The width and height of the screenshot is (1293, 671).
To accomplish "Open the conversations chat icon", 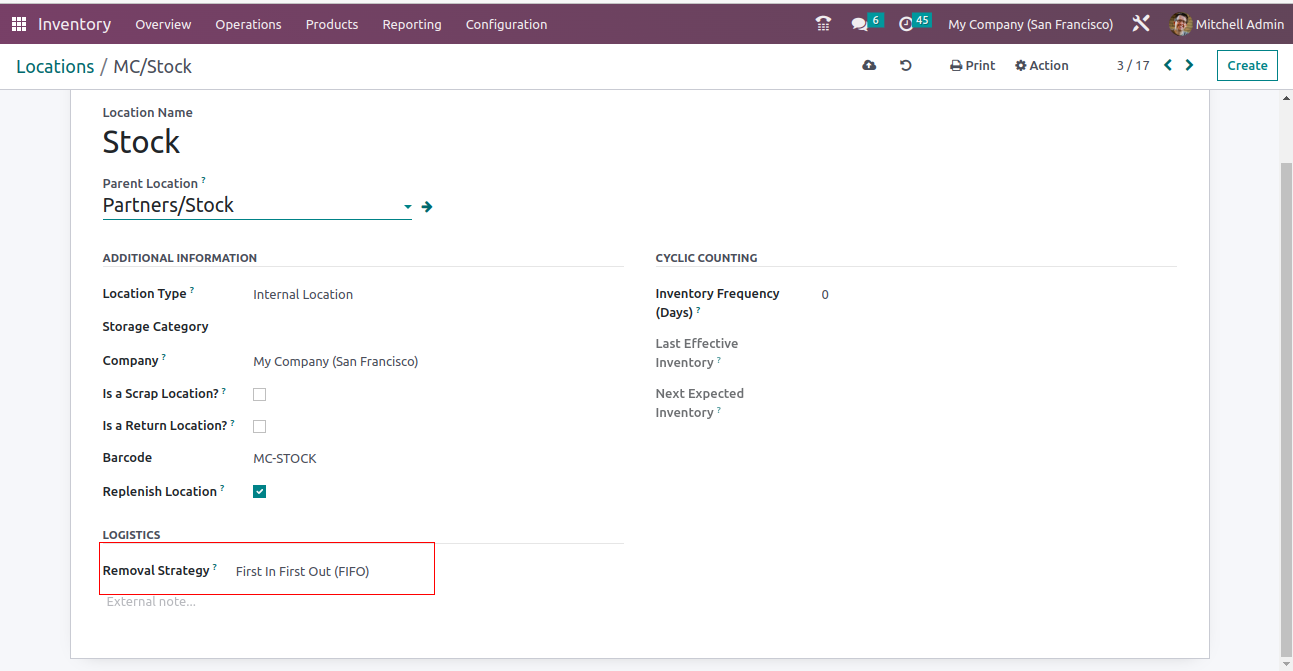I will [859, 24].
